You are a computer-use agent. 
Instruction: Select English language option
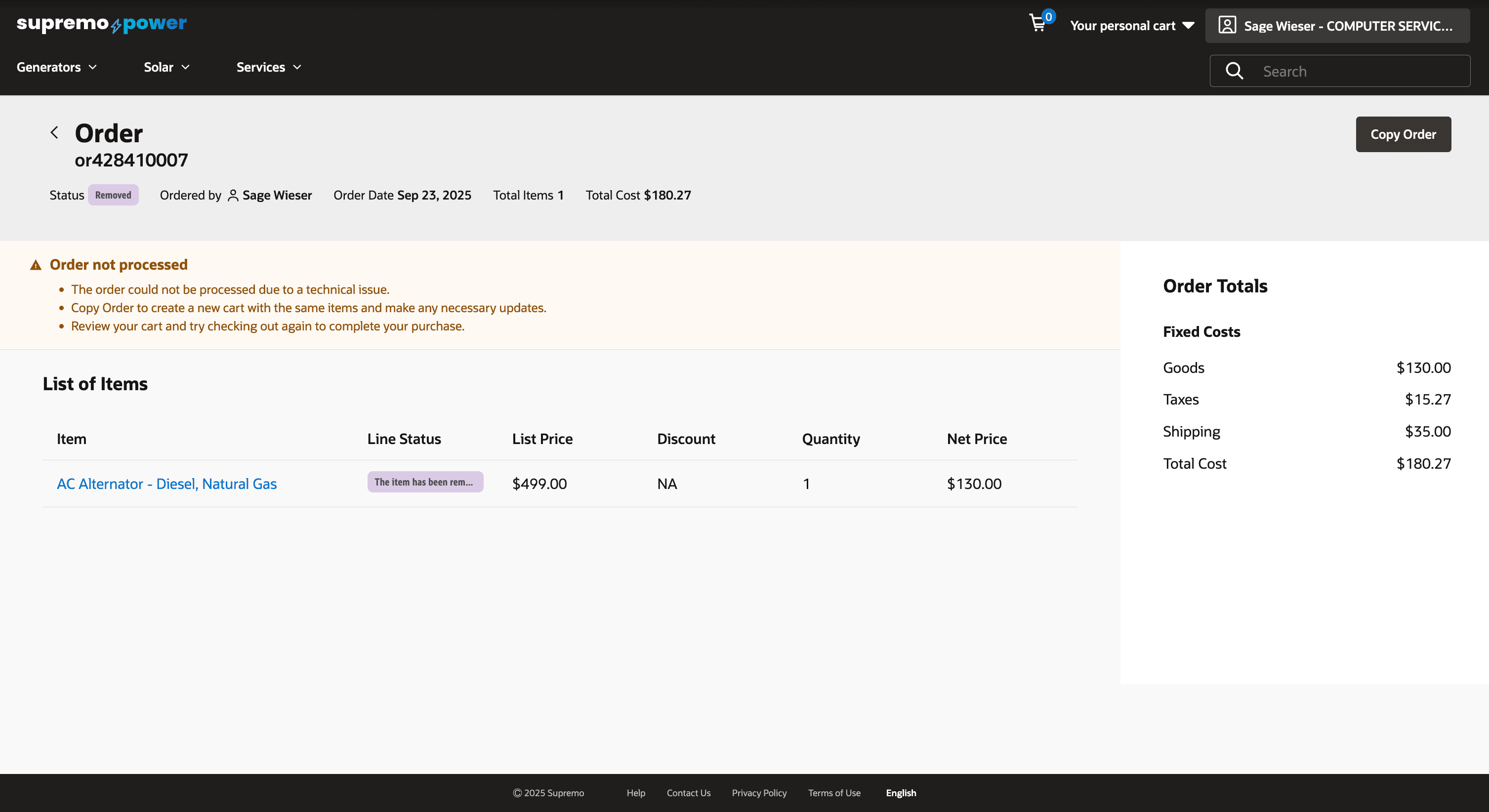pos(901,793)
